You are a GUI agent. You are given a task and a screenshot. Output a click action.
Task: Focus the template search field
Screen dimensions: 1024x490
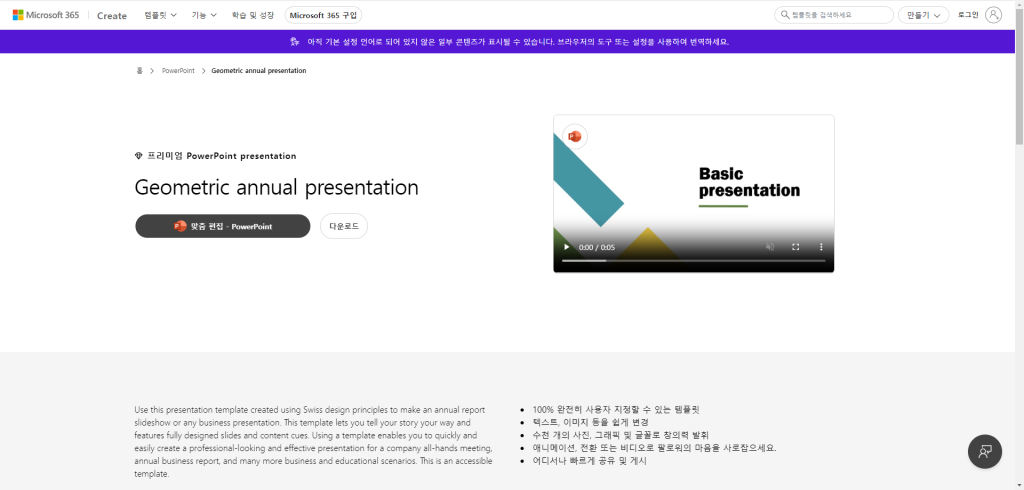[x=833, y=15]
